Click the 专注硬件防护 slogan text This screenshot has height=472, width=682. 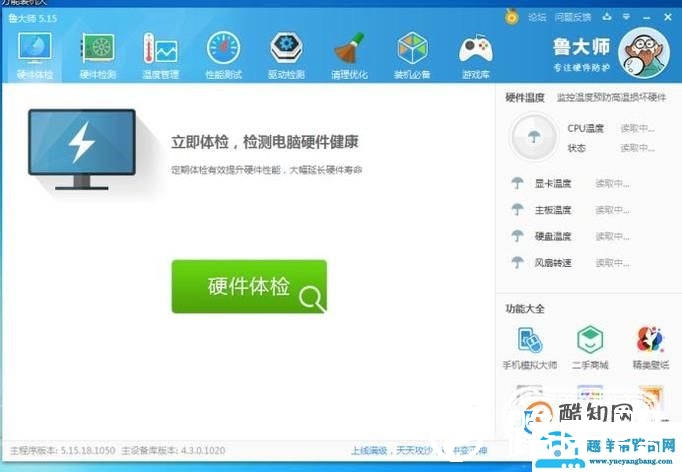tap(582, 67)
